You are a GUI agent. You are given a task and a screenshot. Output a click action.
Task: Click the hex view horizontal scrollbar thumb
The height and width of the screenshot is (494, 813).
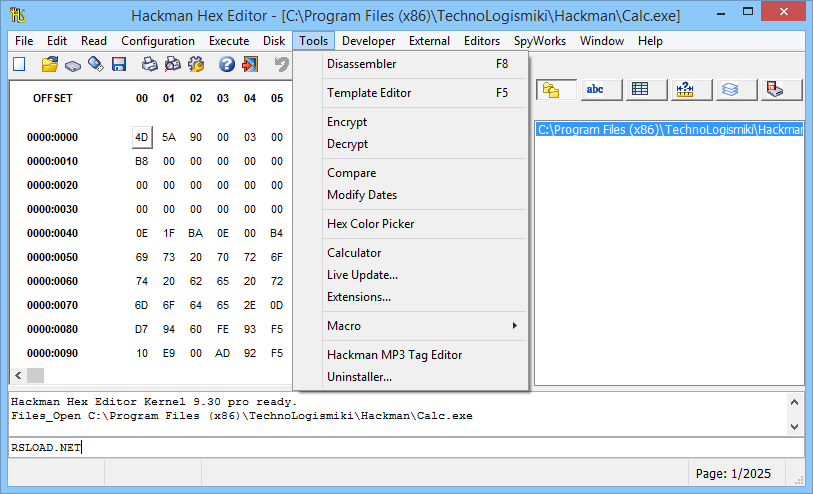pyautogui.click(x=35, y=375)
